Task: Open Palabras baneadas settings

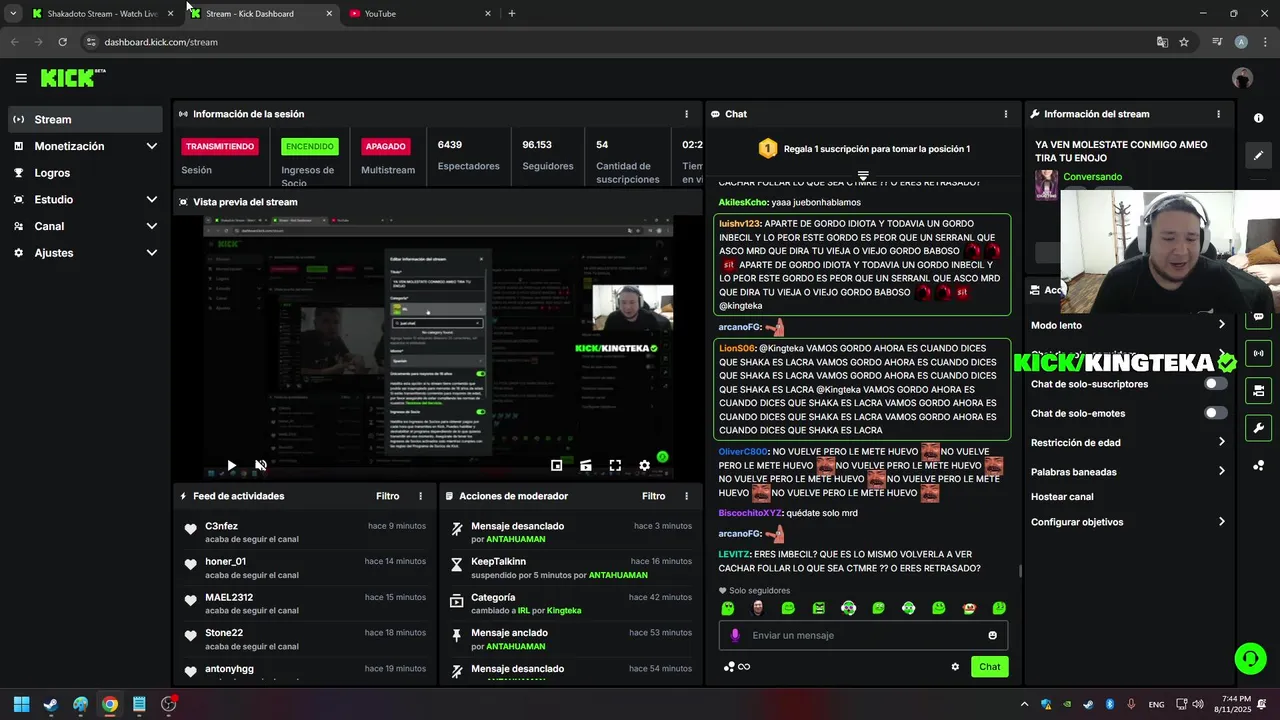Action: [x=1128, y=471]
